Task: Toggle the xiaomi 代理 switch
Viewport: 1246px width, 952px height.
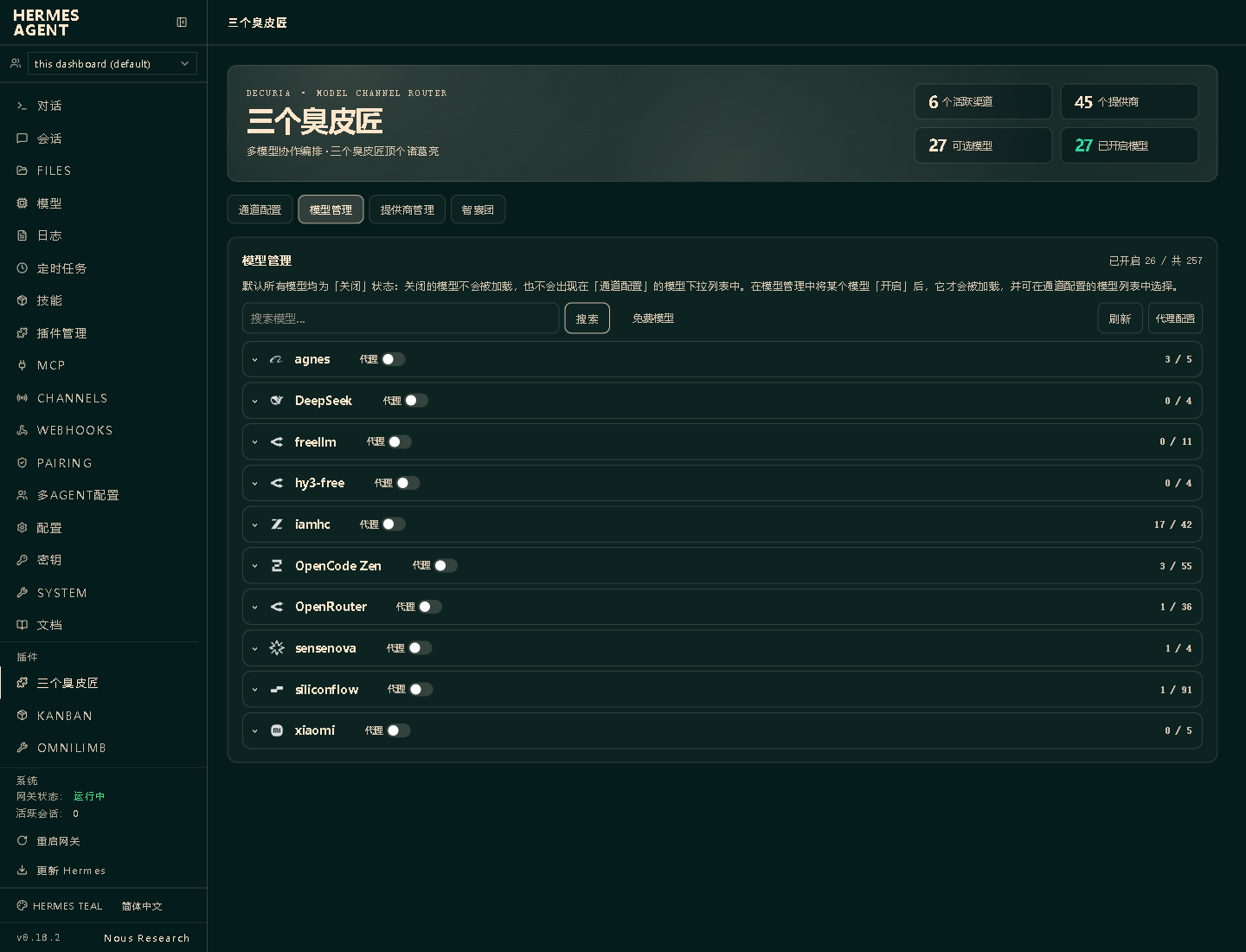Action: (x=399, y=730)
